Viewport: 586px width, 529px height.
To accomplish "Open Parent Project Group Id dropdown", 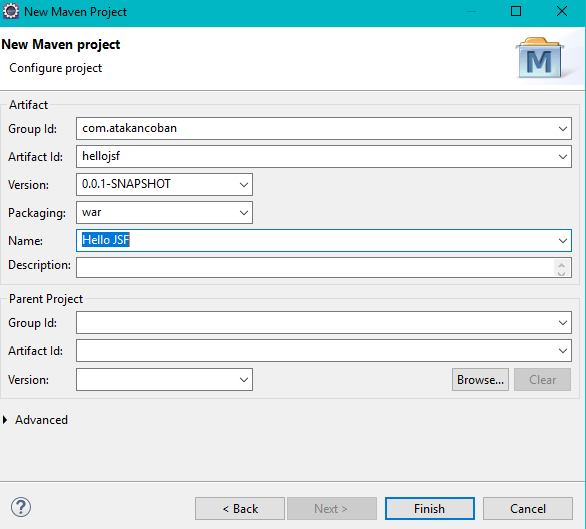I will coord(563,323).
